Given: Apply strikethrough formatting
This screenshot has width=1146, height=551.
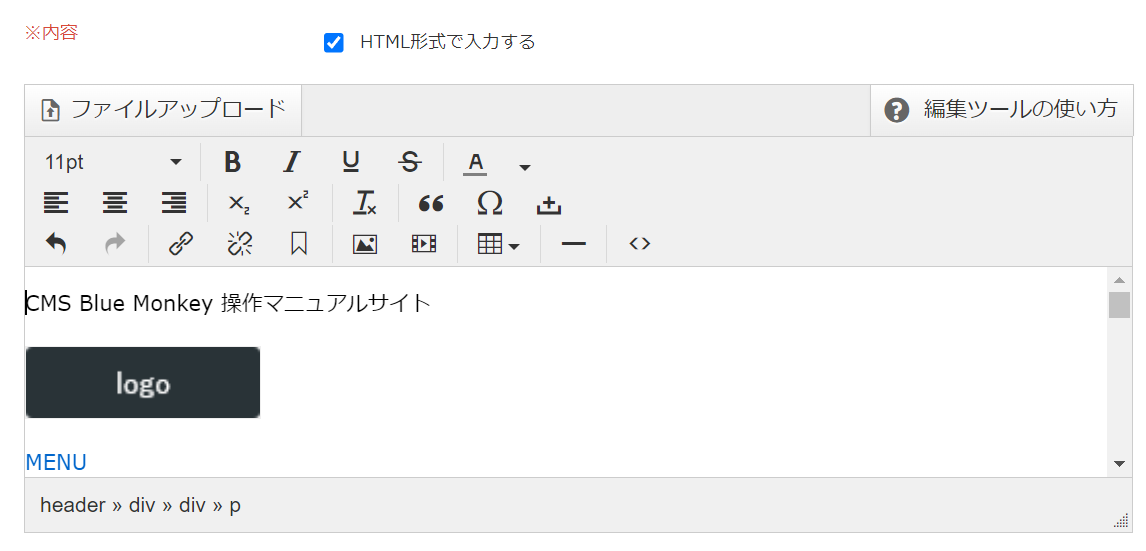Looking at the screenshot, I should click(x=411, y=162).
